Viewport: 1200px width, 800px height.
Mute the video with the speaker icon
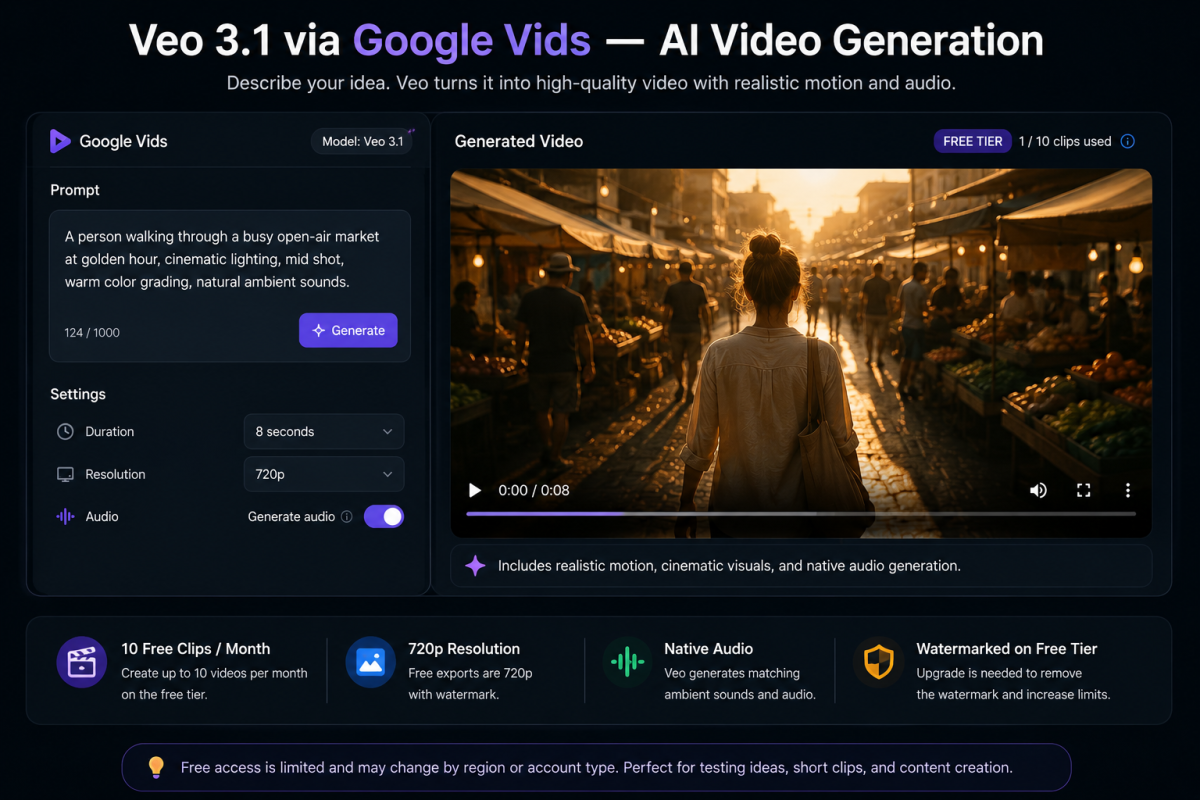1039,490
